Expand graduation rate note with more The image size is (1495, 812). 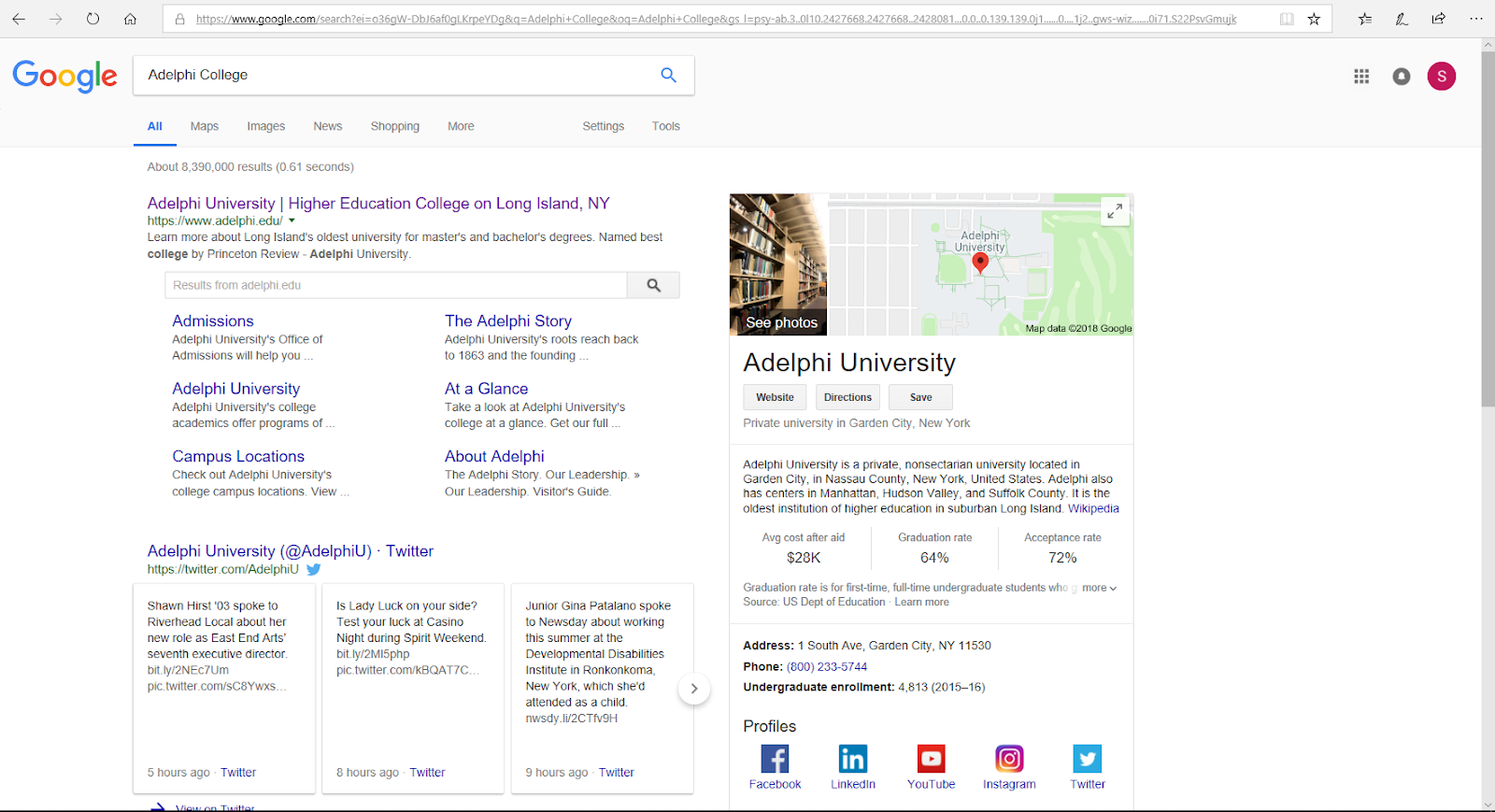(1099, 588)
